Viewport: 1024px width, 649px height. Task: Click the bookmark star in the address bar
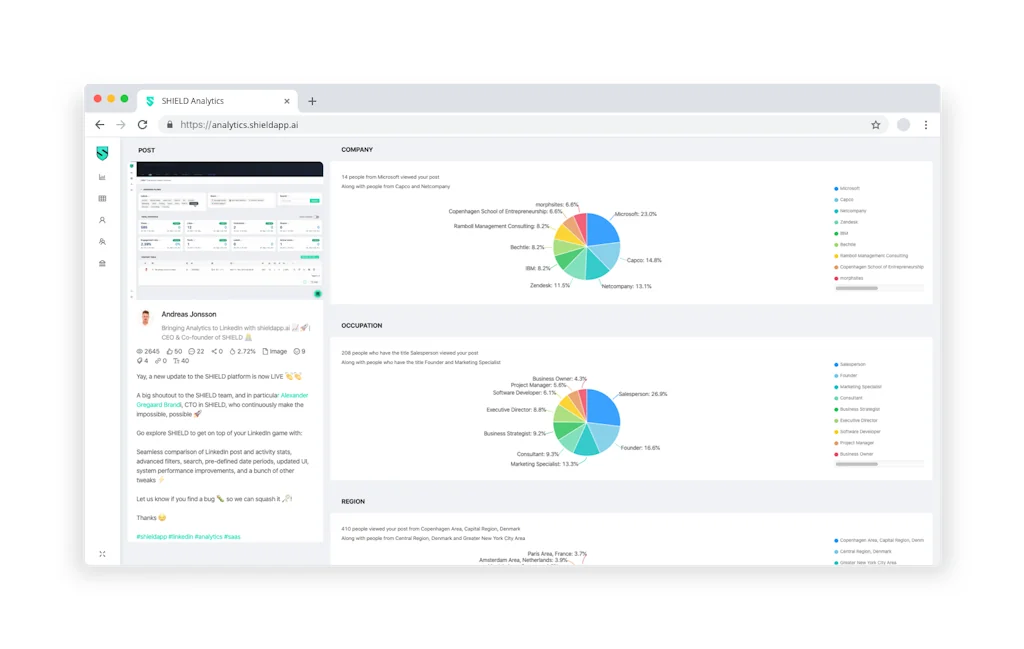tap(875, 124)
